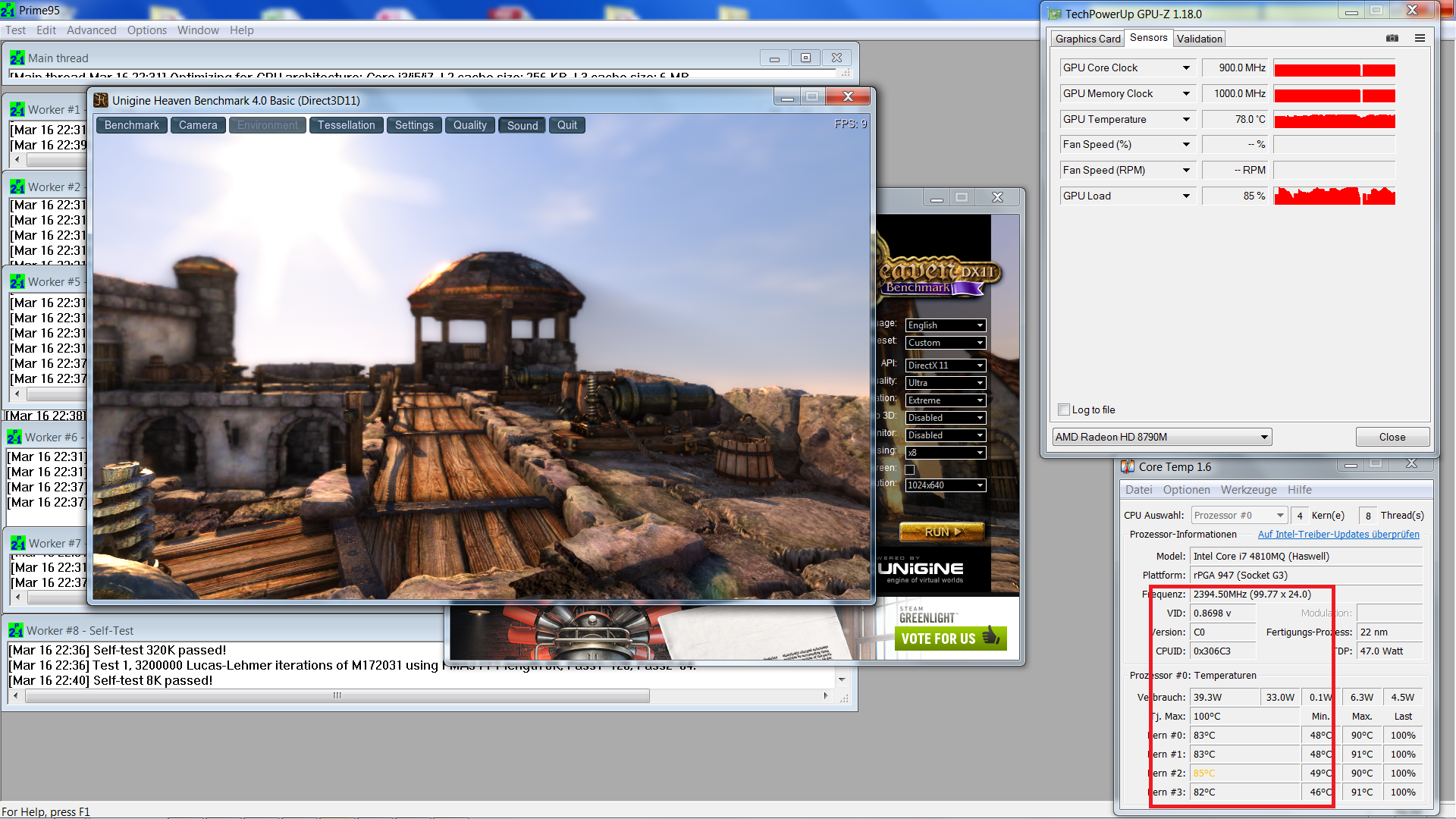The height and width of the screenshot is (819, 1456).
Task: Switch to the Graphics Card tab
Action: pyautogui.click(x=1087, y=39)
